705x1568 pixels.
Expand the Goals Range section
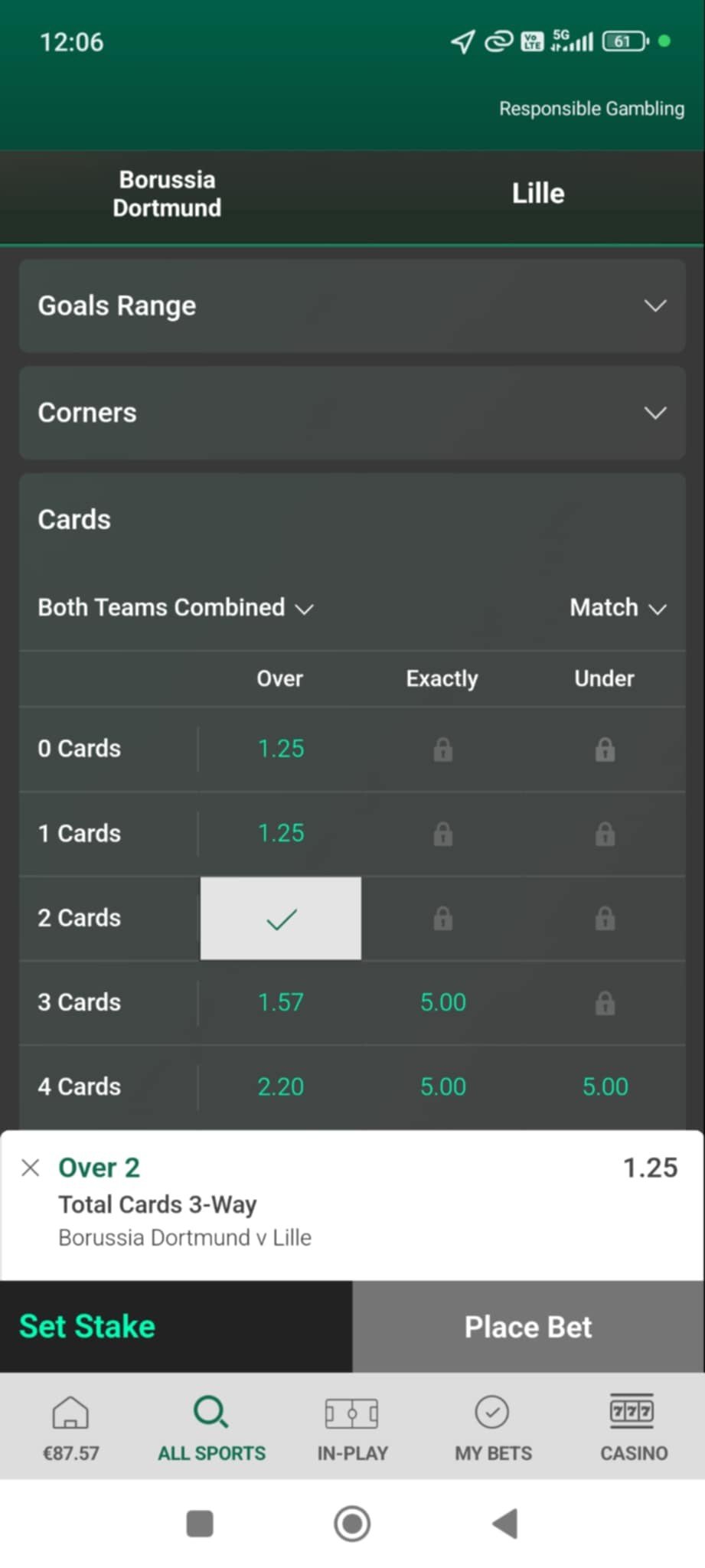[352, 305]
